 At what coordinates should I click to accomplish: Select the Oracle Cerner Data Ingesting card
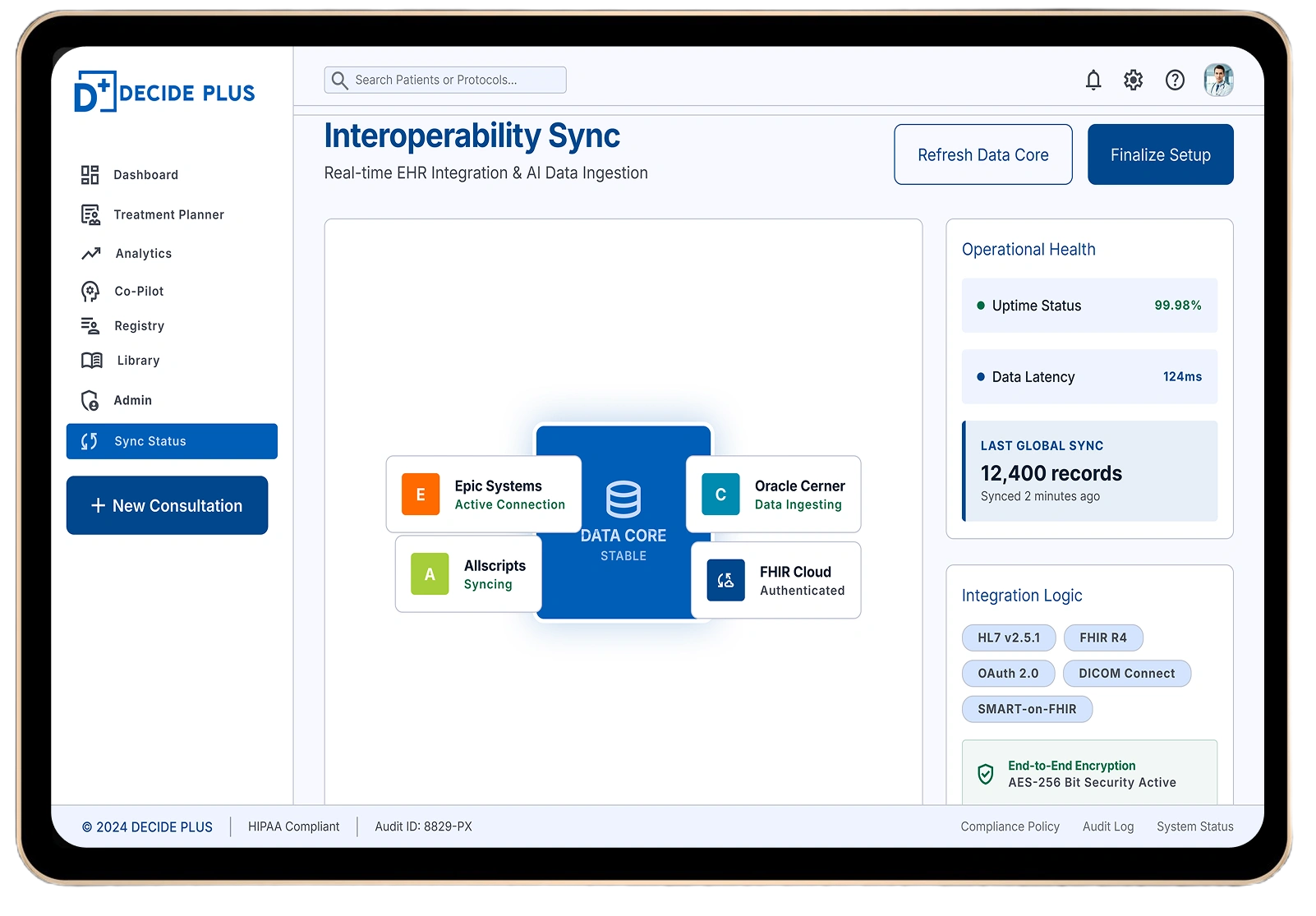[x=774, y=495]
